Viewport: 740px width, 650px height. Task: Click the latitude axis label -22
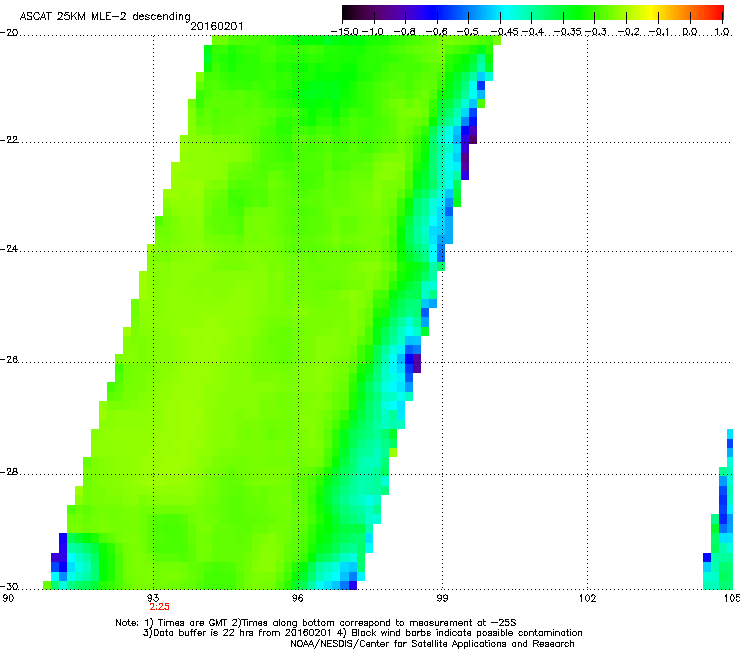[9, 140]
